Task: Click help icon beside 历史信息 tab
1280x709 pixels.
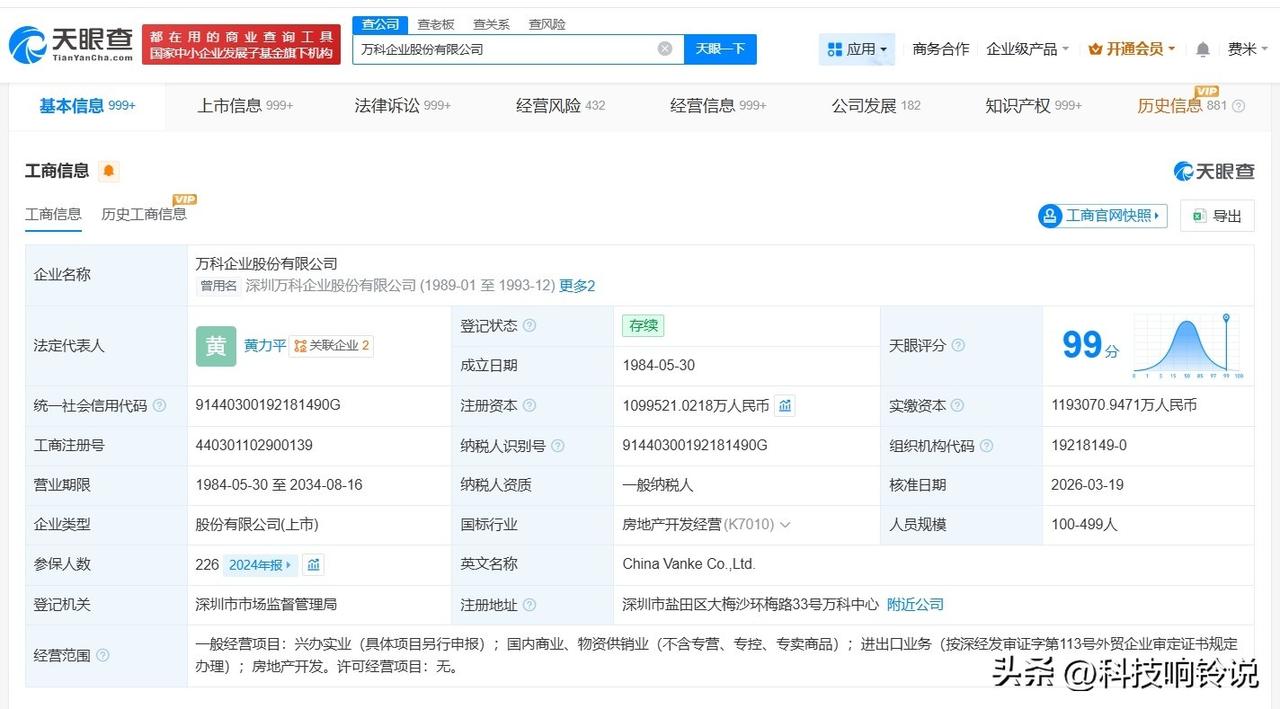Action: (x=1239, y=106)
